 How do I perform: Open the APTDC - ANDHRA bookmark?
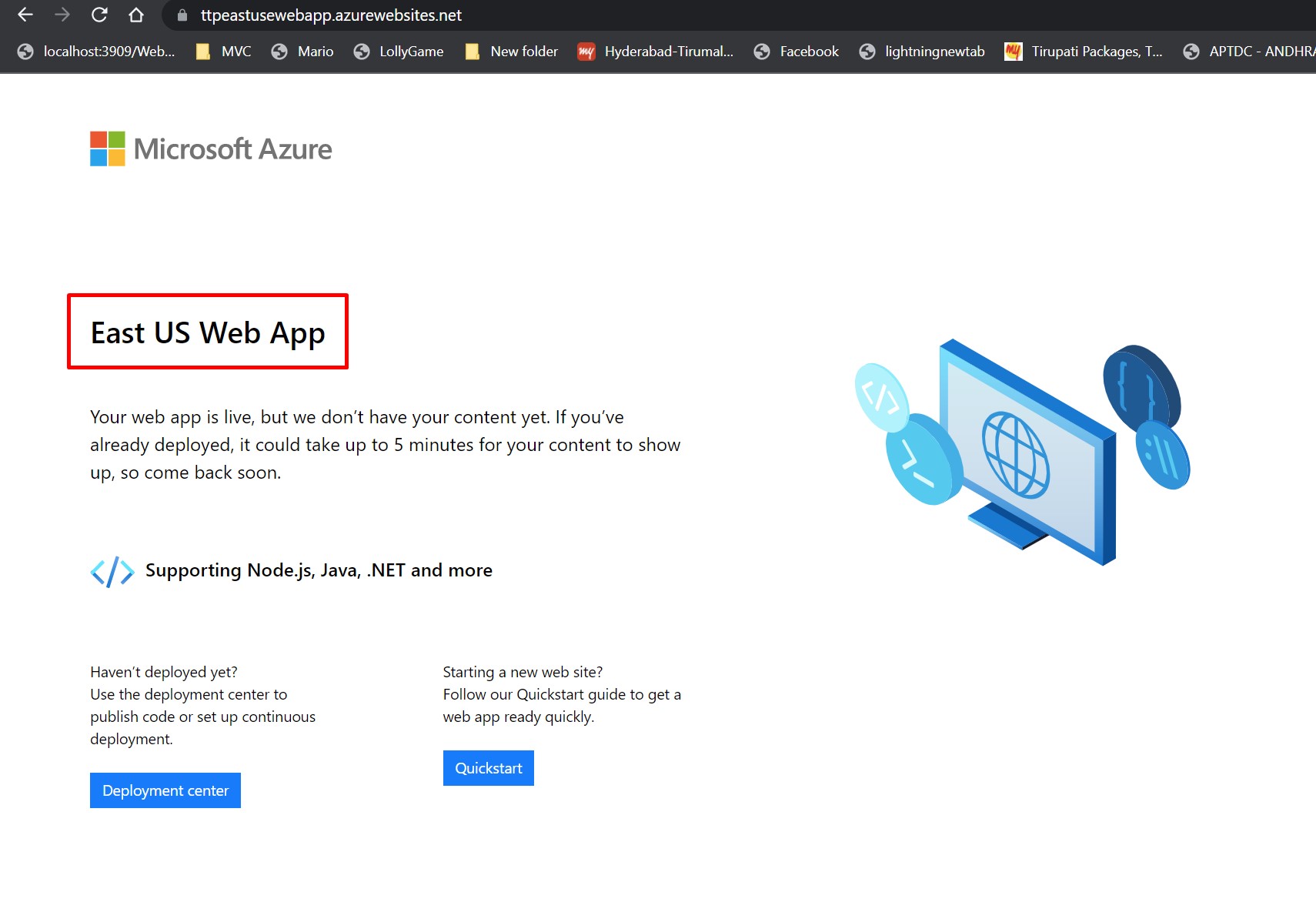(x=1250, y=52)
